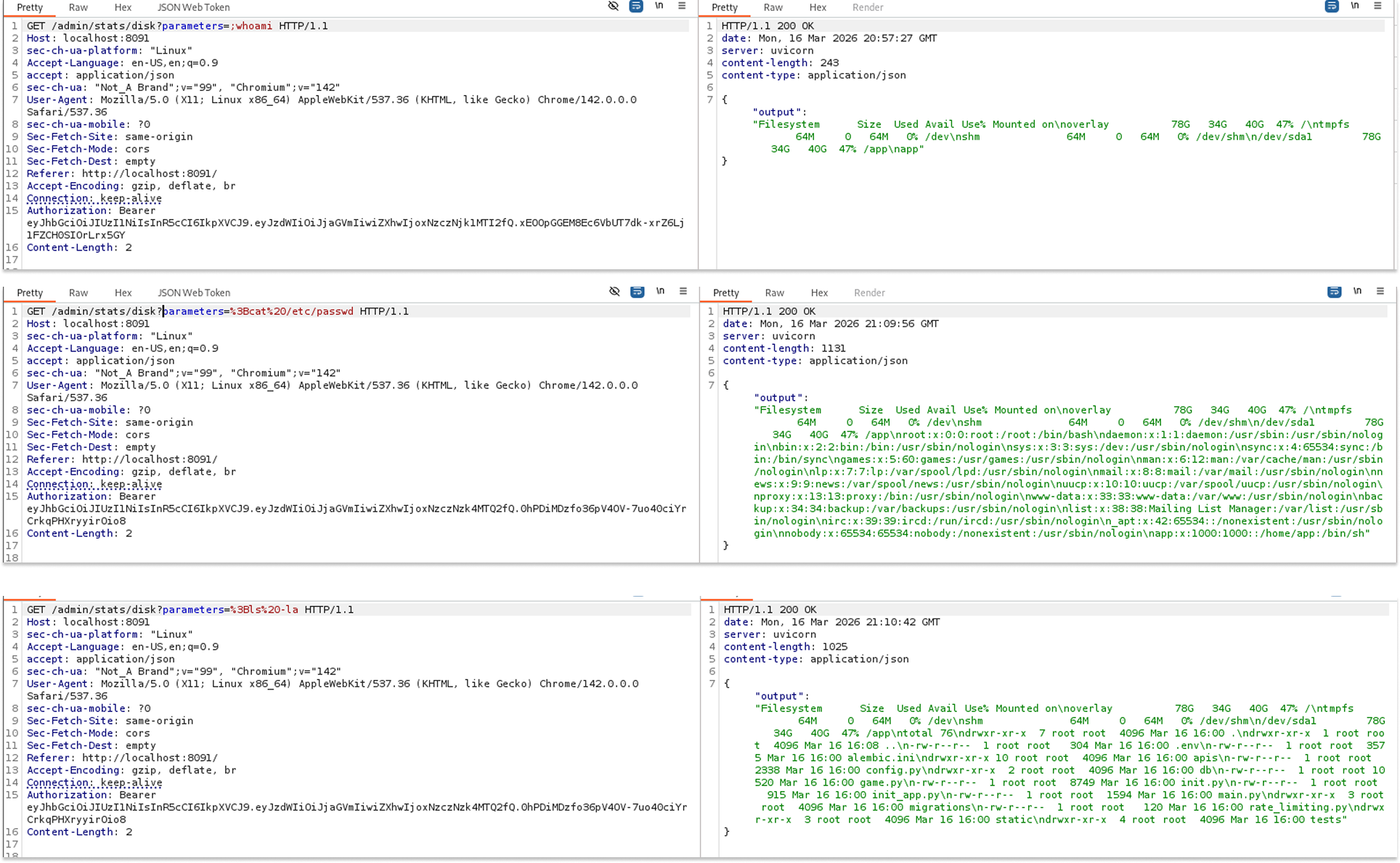Click the \n newline icon above the first request
1400x863 pixels.
(660, 6)
